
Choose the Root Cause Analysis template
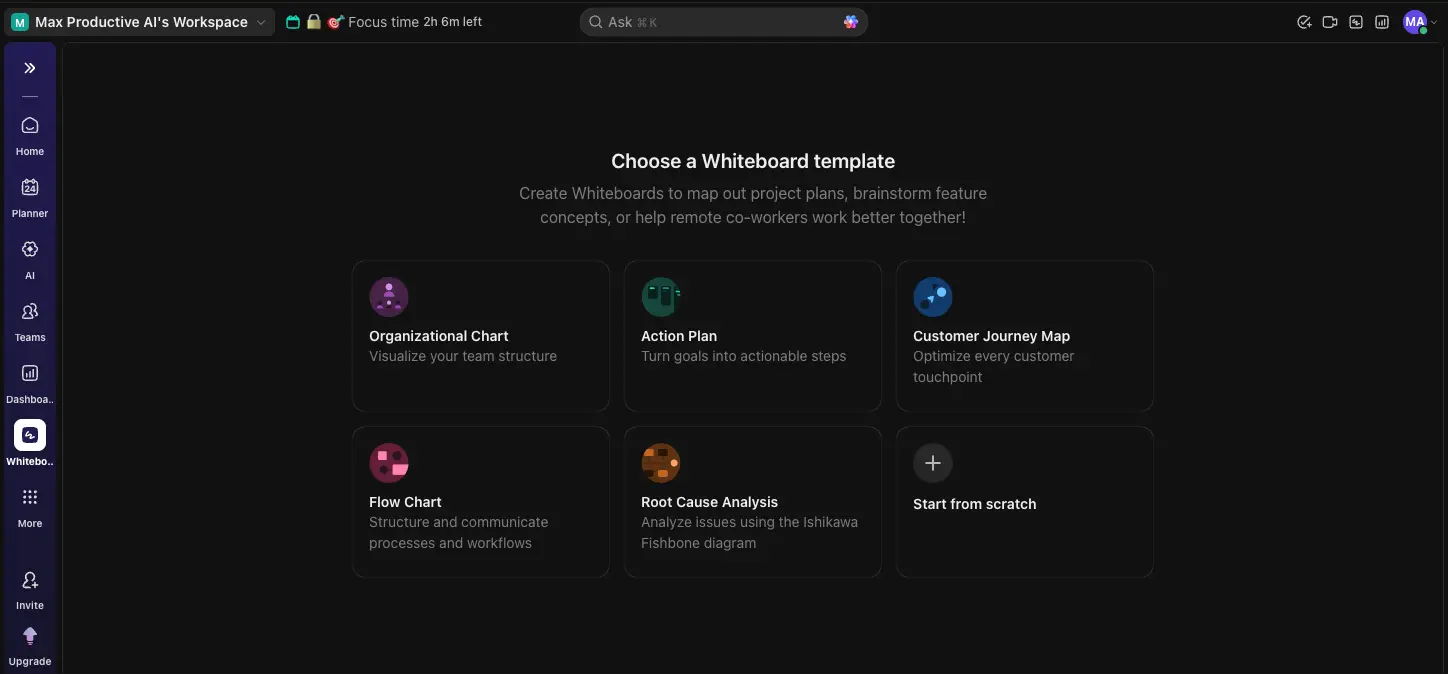pyautogui.click(x=752, y=502)
